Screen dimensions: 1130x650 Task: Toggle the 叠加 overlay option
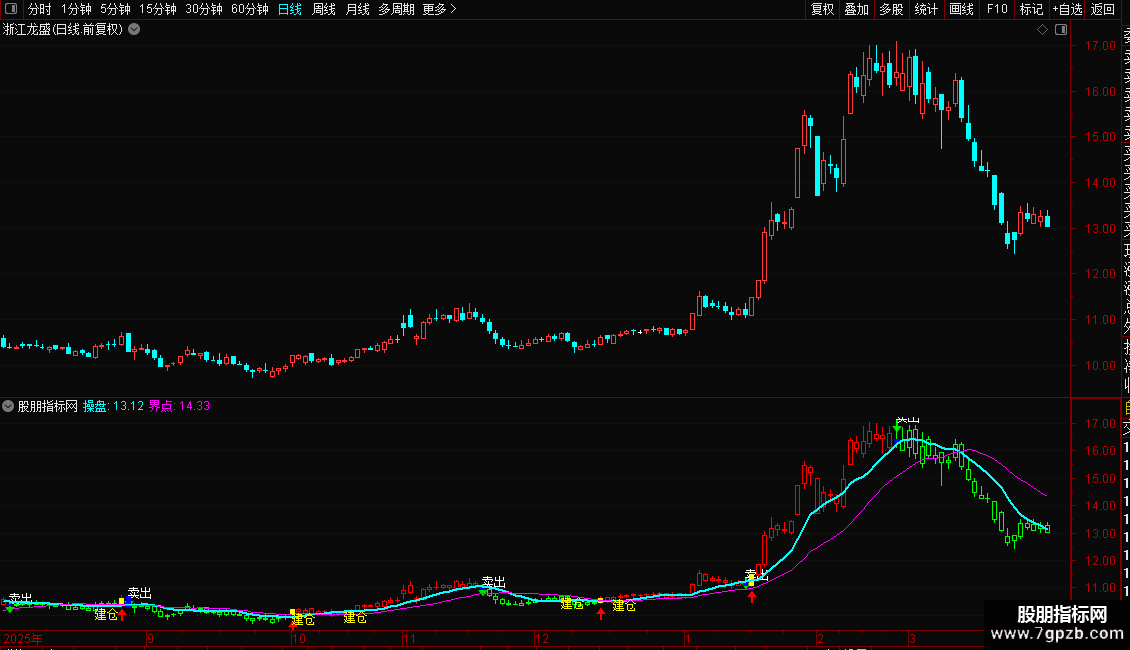pyautogui.click(x=857, y=9)
